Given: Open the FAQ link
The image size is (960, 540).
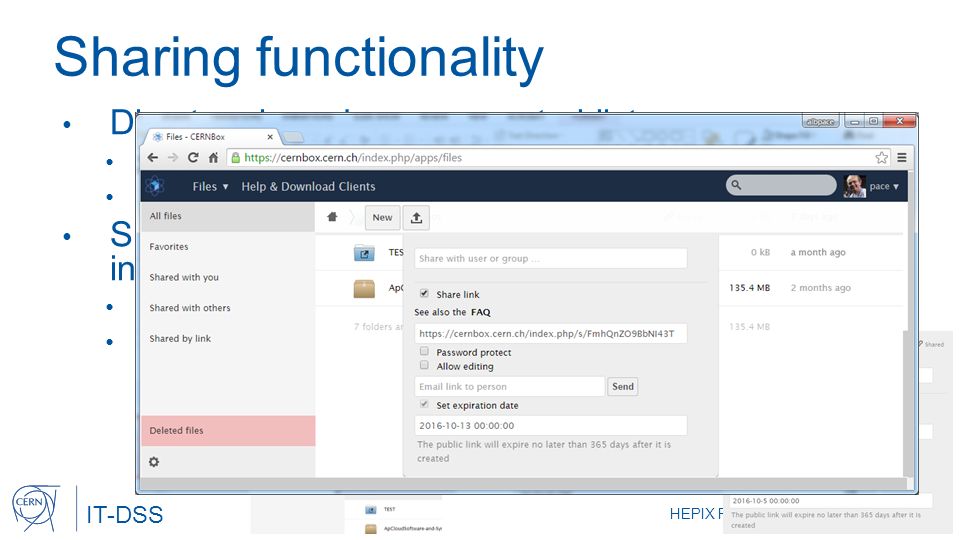Looking at the screenshot, I should [481, 312].
